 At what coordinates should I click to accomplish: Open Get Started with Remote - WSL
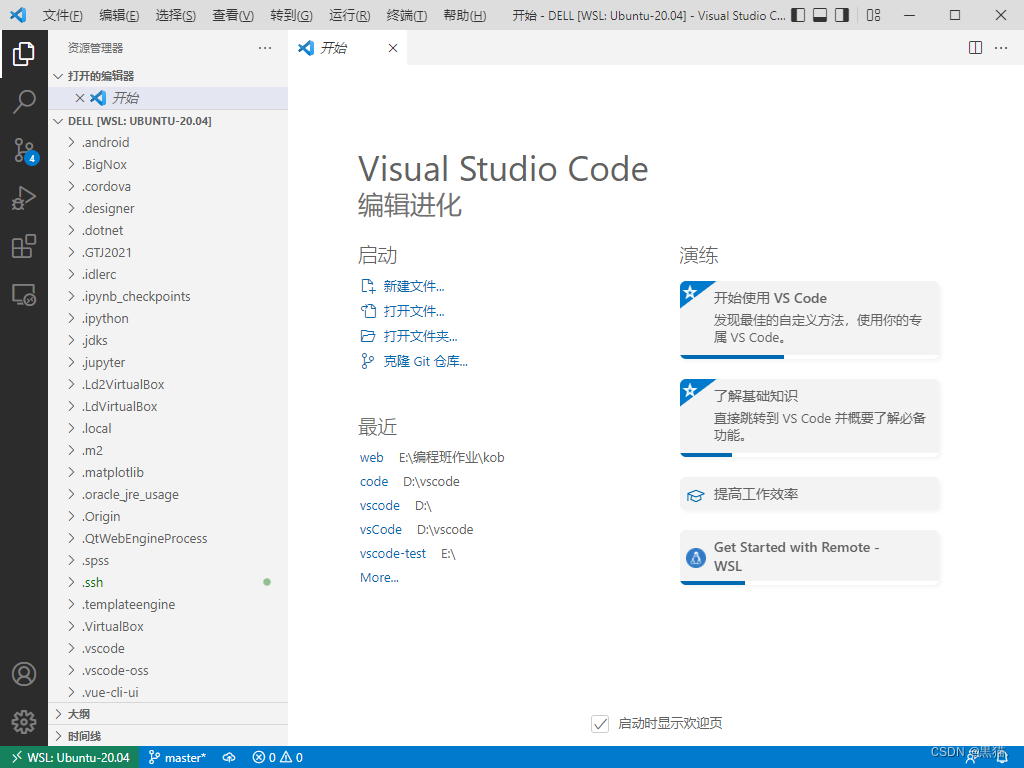point(809,557)
